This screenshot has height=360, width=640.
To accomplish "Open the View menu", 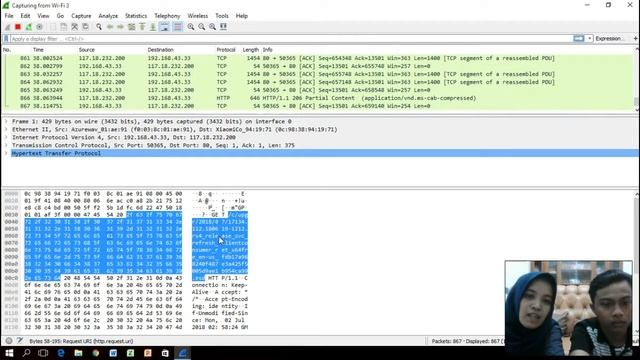I will coord(43,16).
